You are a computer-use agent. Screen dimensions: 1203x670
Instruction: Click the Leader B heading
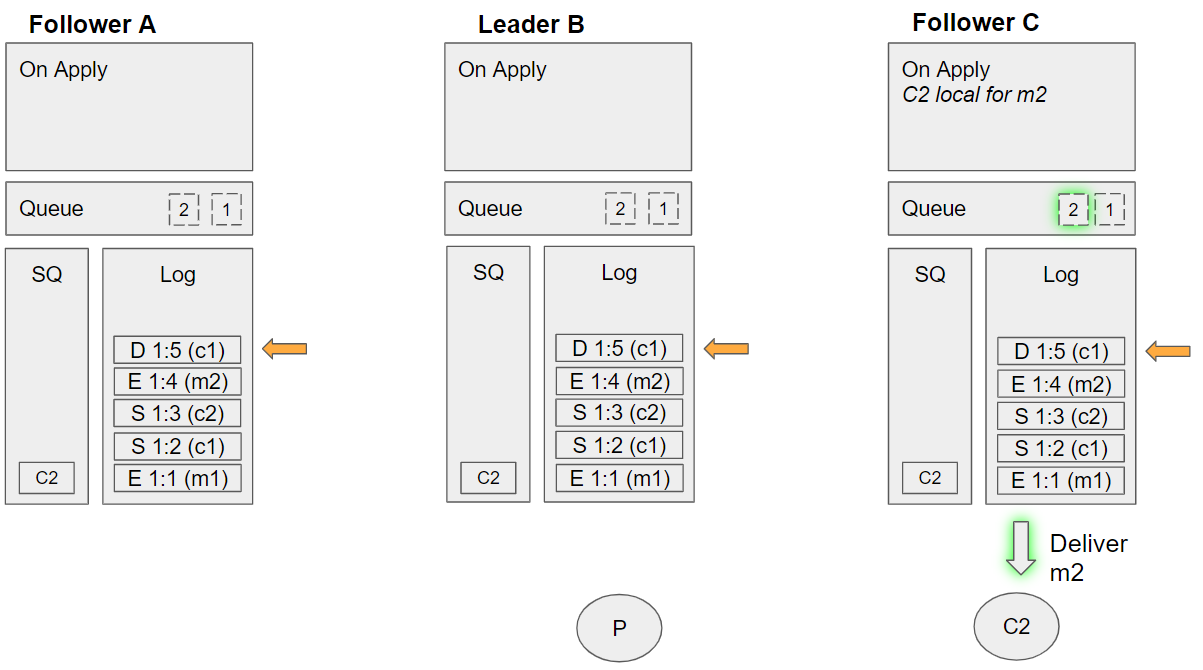point(531,25)
